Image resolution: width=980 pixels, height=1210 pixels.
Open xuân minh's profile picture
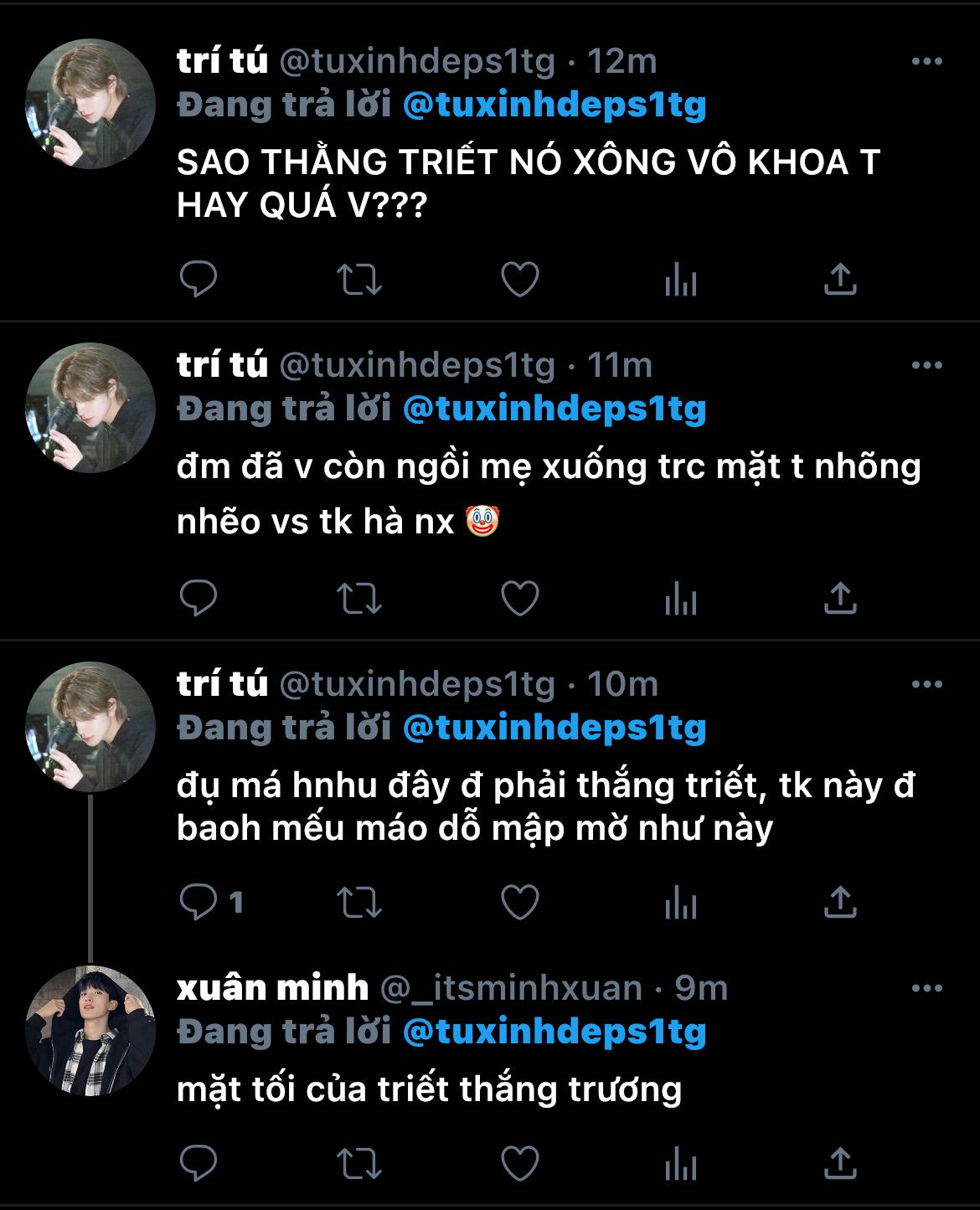coord(90,1031)
